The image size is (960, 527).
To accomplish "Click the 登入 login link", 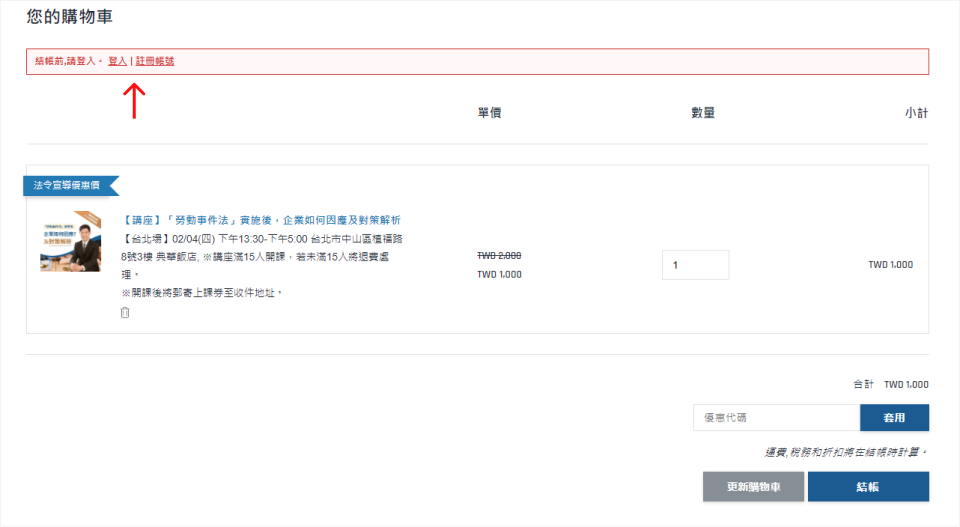I will pos(118,61).
